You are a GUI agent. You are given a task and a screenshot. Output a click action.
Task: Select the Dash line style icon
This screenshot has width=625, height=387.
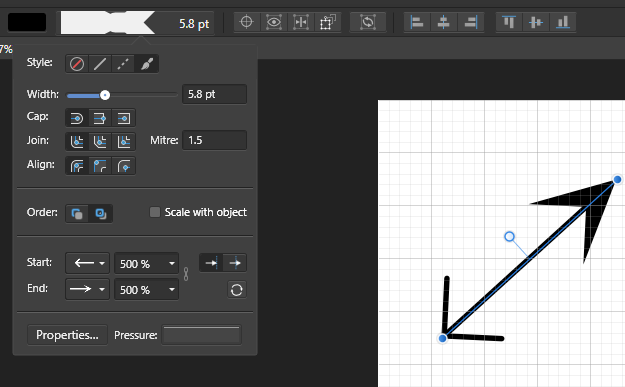123,64
